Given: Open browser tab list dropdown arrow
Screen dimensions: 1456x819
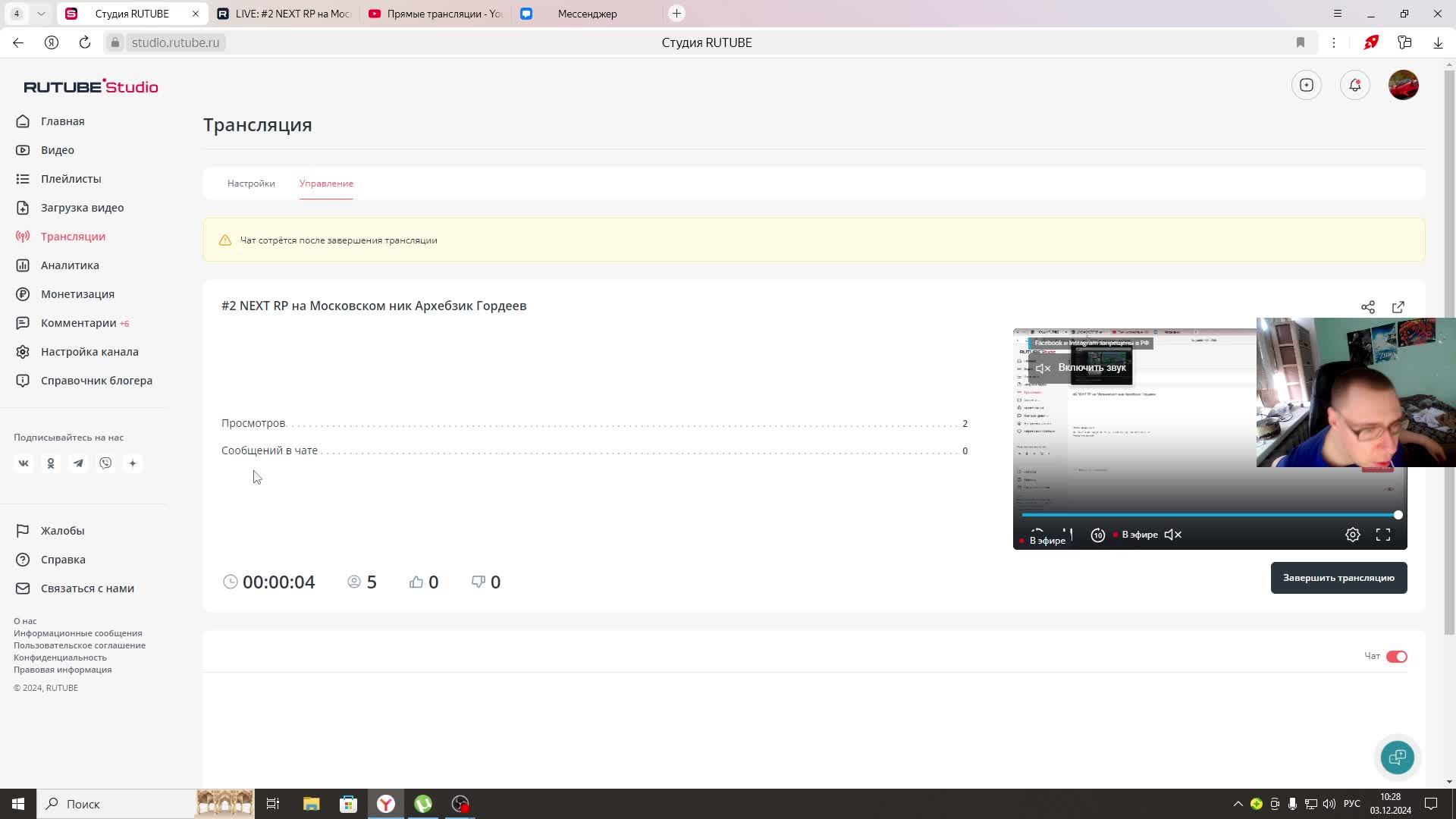Looking at the screenshot, I should coord(41,14).
